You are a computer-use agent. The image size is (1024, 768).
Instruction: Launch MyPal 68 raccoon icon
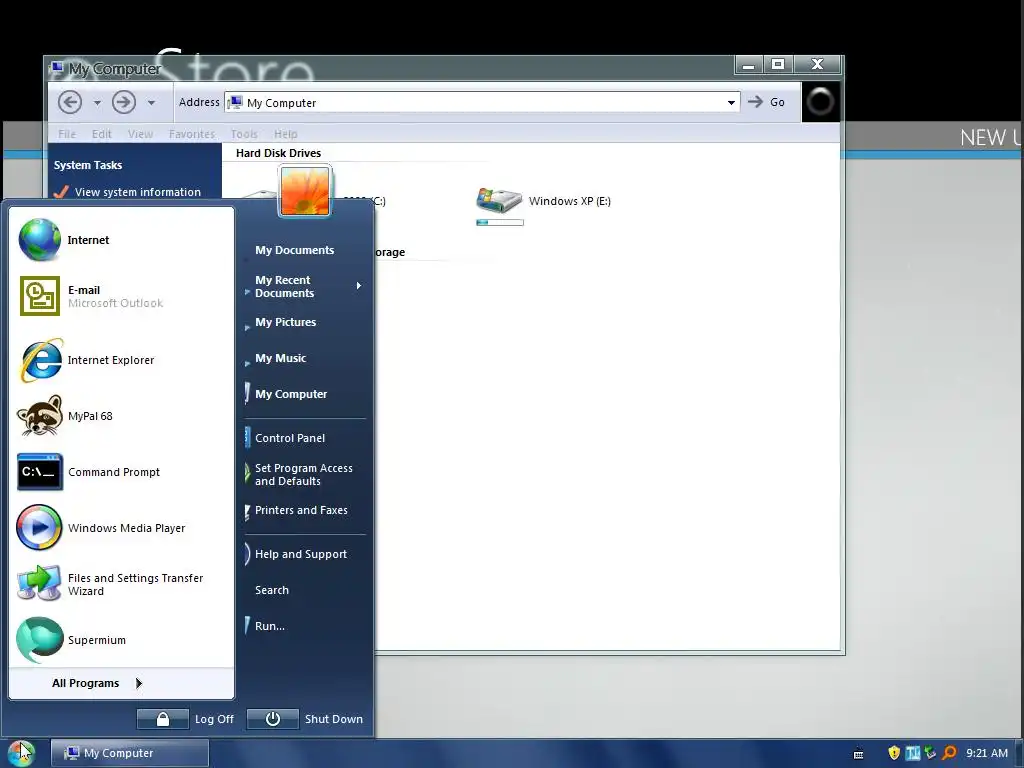(x=40, y=415)
